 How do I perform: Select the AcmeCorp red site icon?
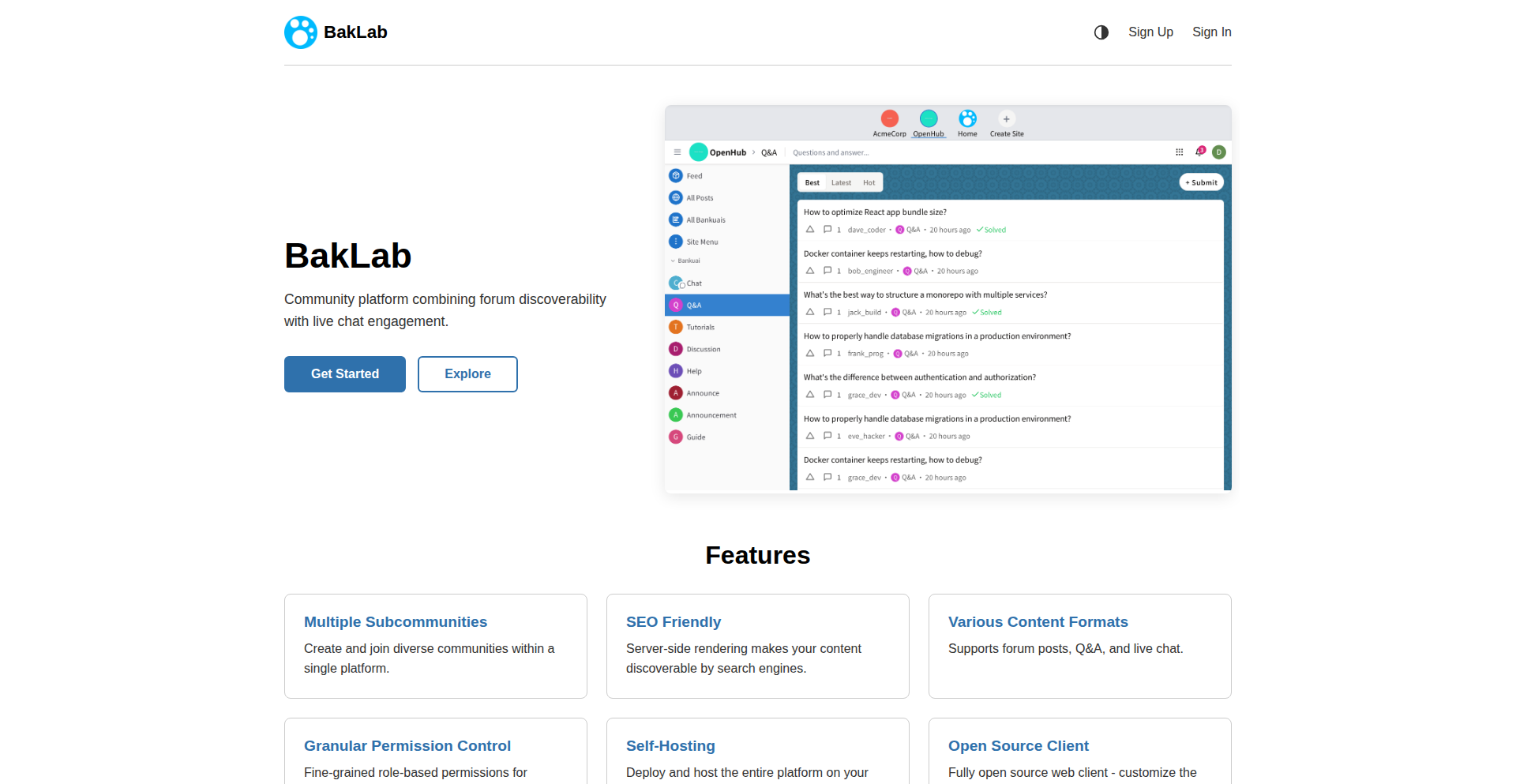coord(889,118)
